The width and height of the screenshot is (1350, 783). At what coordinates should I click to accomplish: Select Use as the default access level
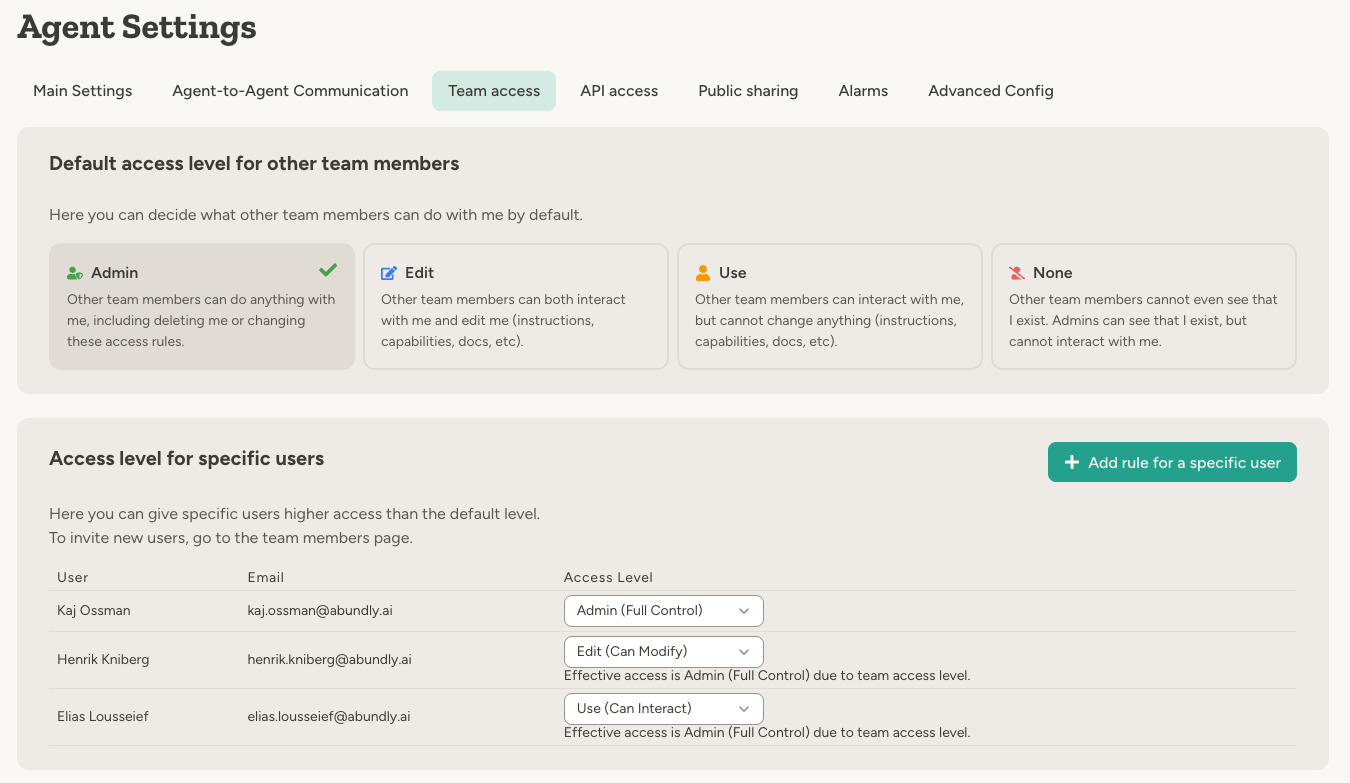click(829, 306)
